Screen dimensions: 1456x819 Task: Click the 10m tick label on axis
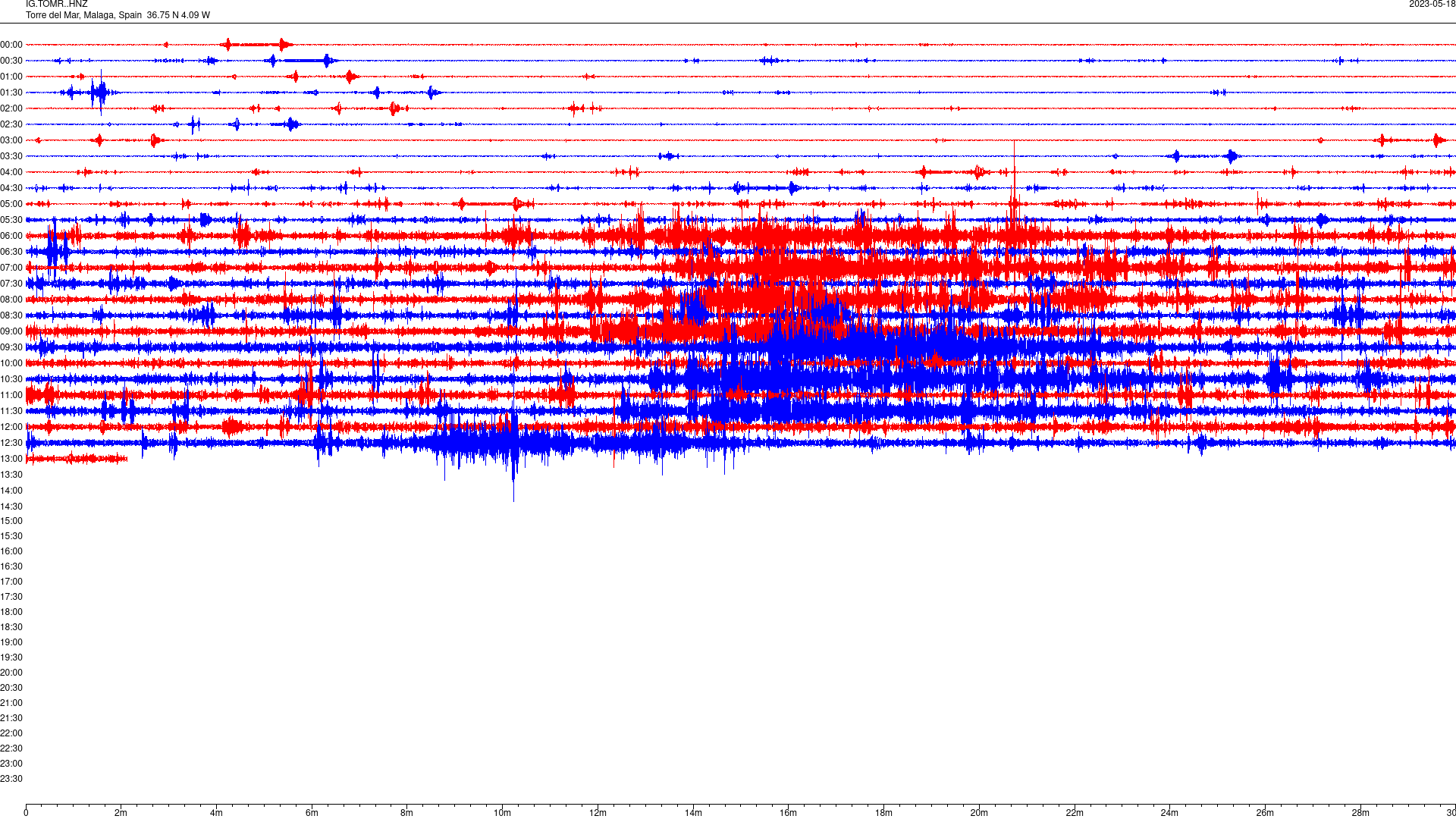pyautogui.click(x=502, y=813)
